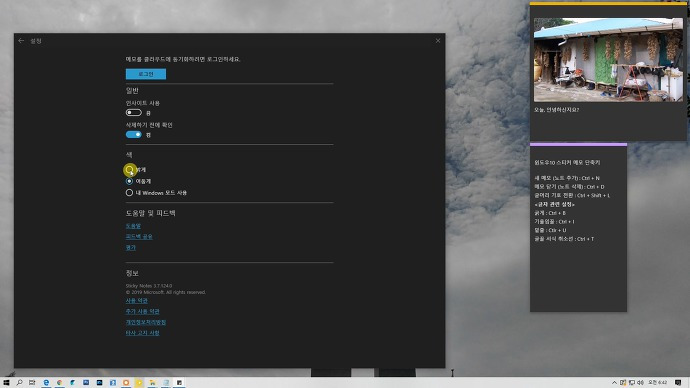
Task: Open the 도움말 help link
Action: tap(133, 226)
